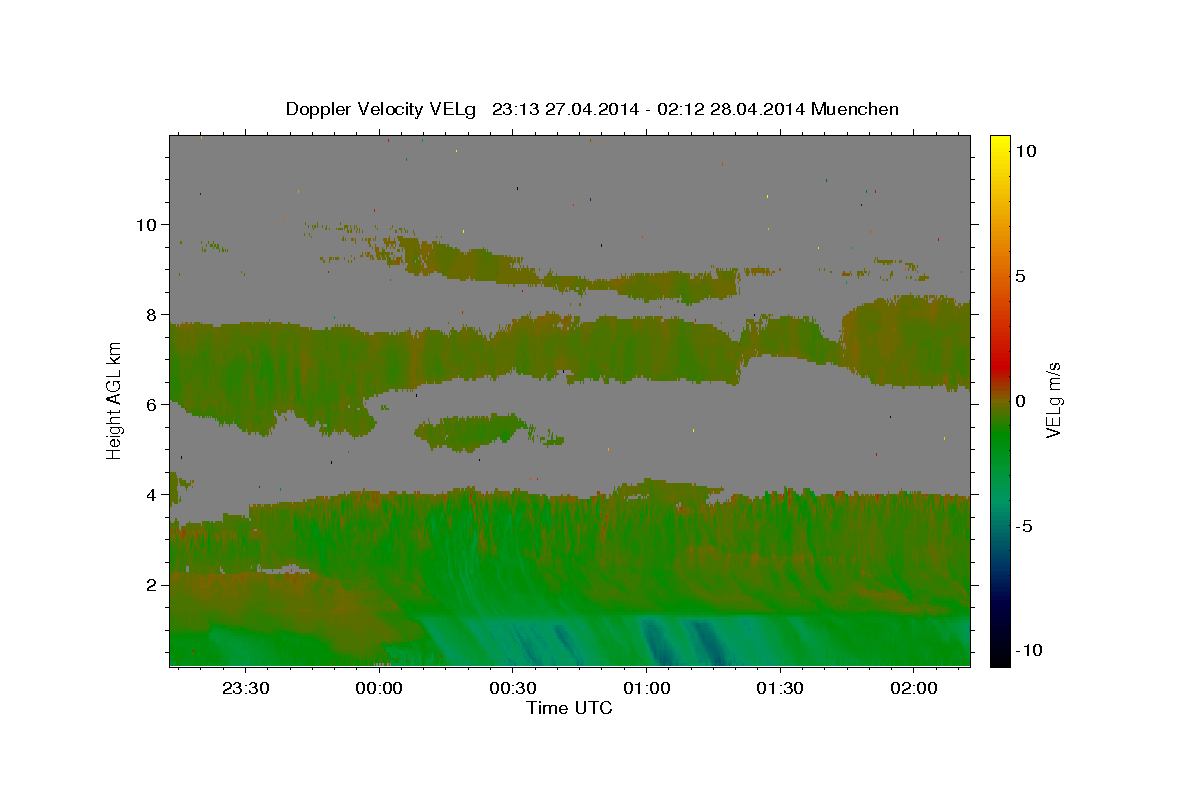The height and width of the screenshot is (800, 1200).
Task: Click the height tick label 10
Action: point(146,224)
